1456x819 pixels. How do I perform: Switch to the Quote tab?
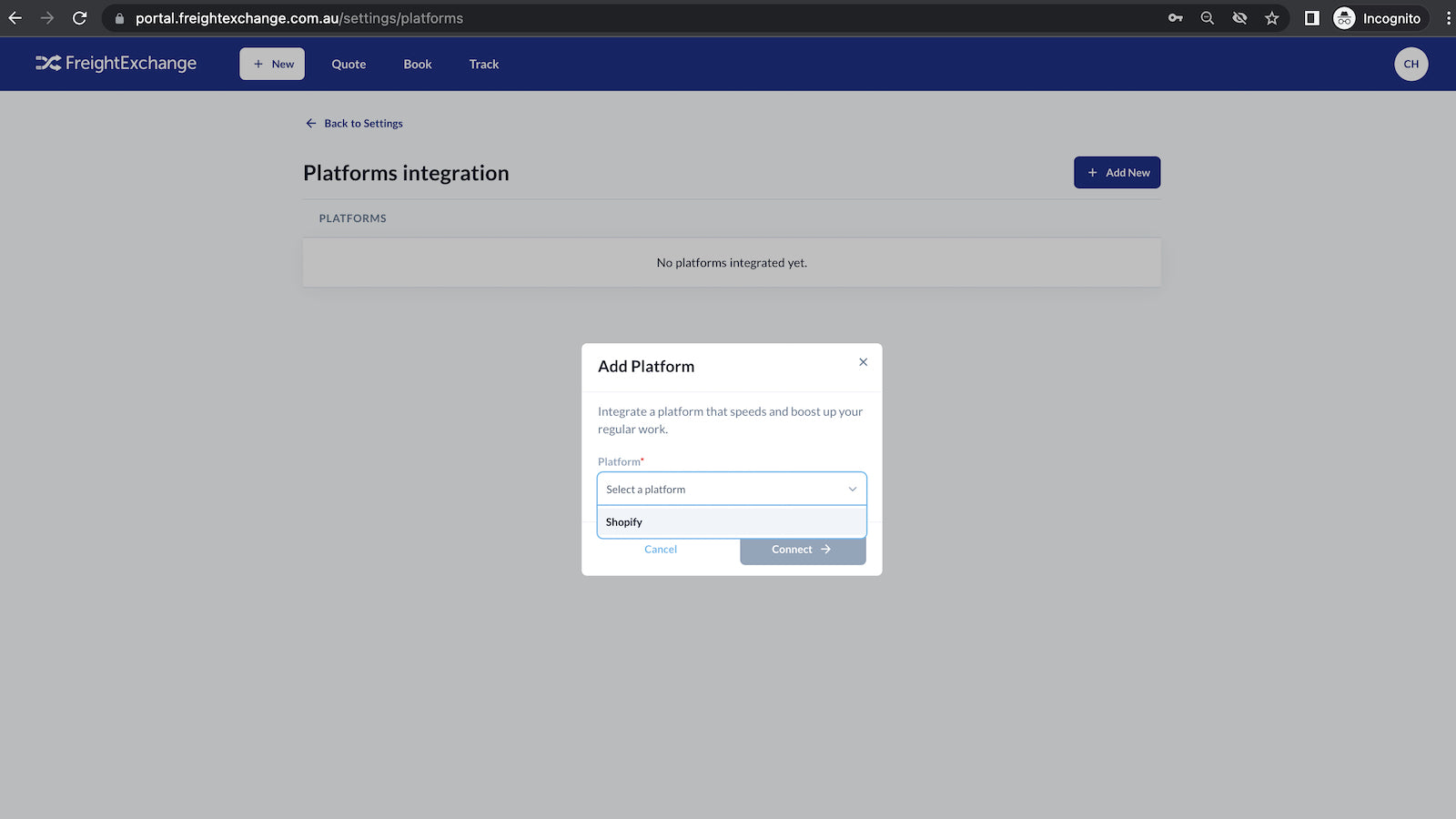pyautogui.click(x=349, y=64)
